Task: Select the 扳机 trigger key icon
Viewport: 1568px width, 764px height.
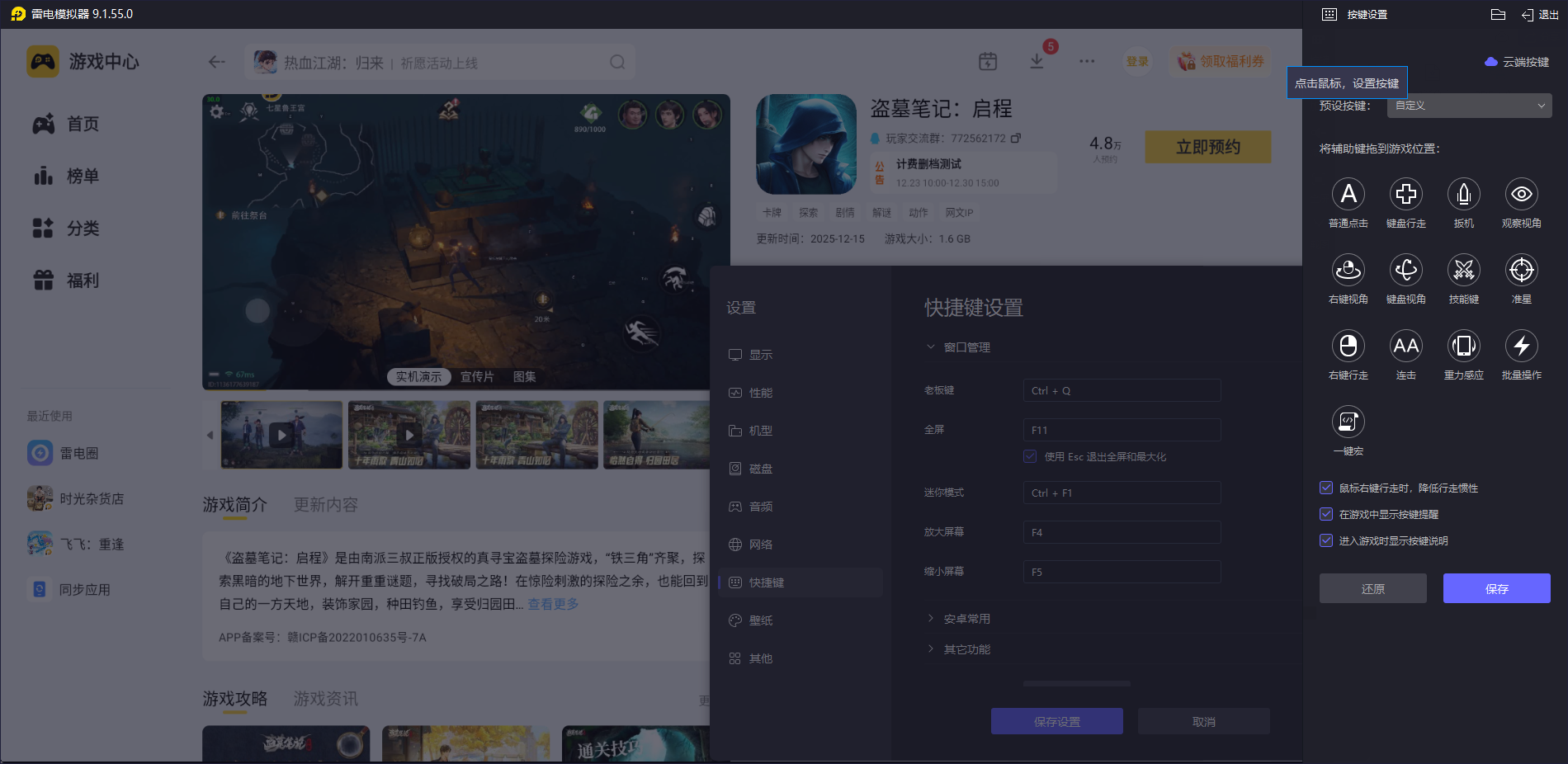Action: pyautogui.click(x=1464, y=194)
